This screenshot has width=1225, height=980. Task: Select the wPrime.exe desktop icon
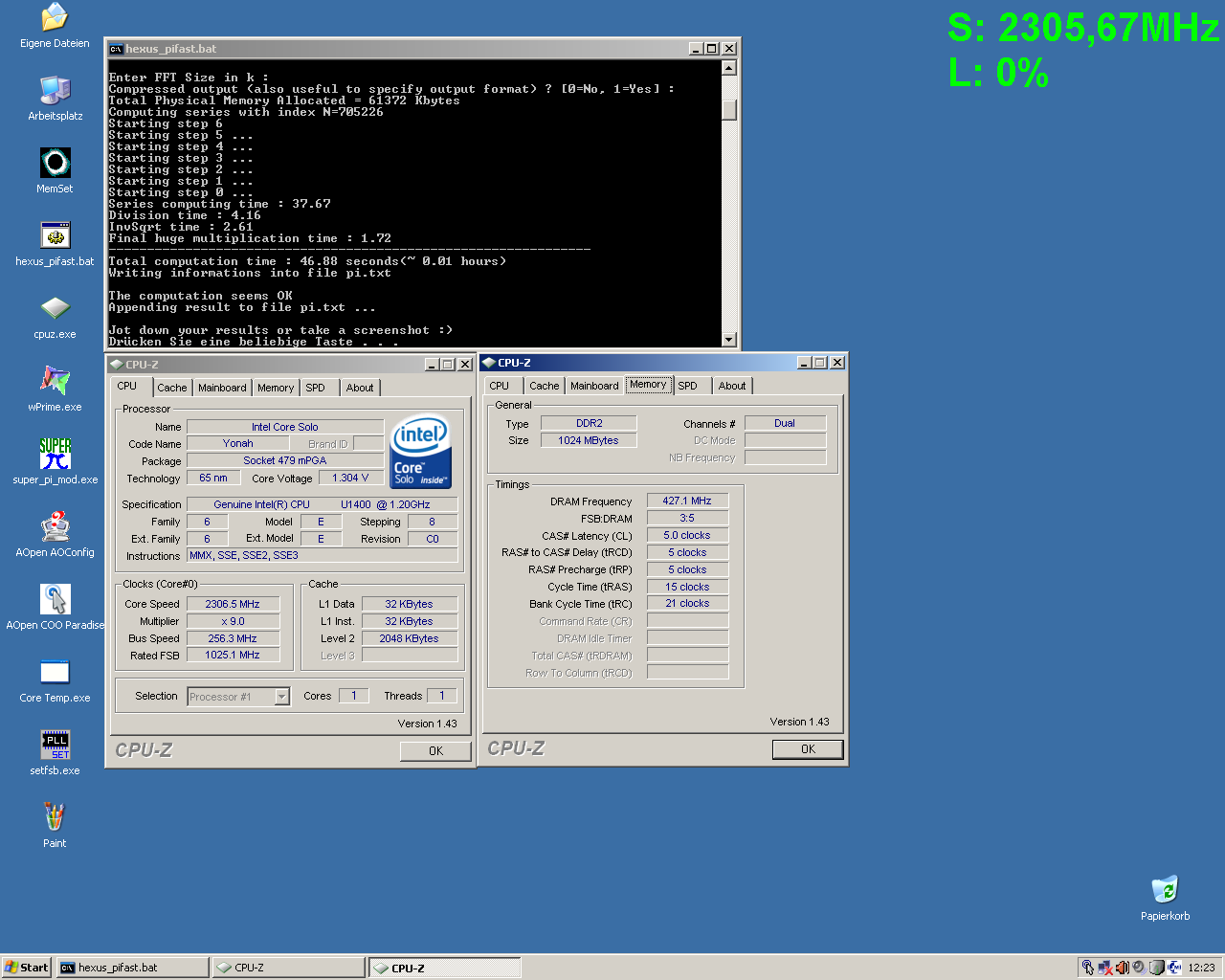tap(55, 381)
